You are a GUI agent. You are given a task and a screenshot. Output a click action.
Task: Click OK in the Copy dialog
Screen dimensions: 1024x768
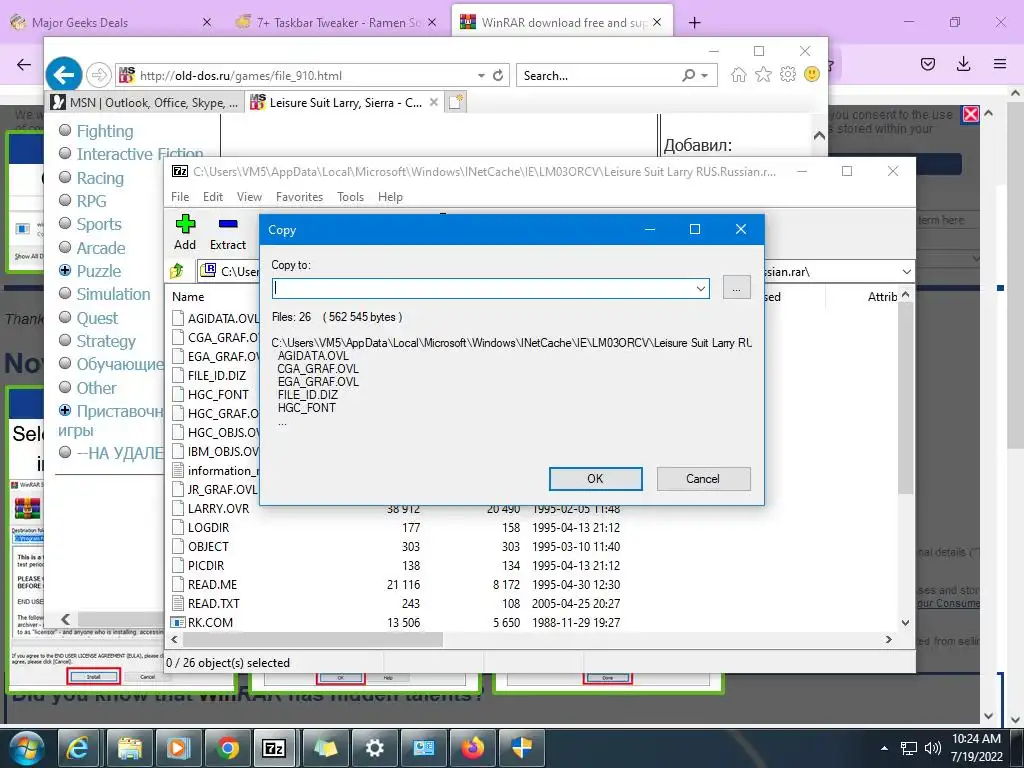tap(596, 479)
